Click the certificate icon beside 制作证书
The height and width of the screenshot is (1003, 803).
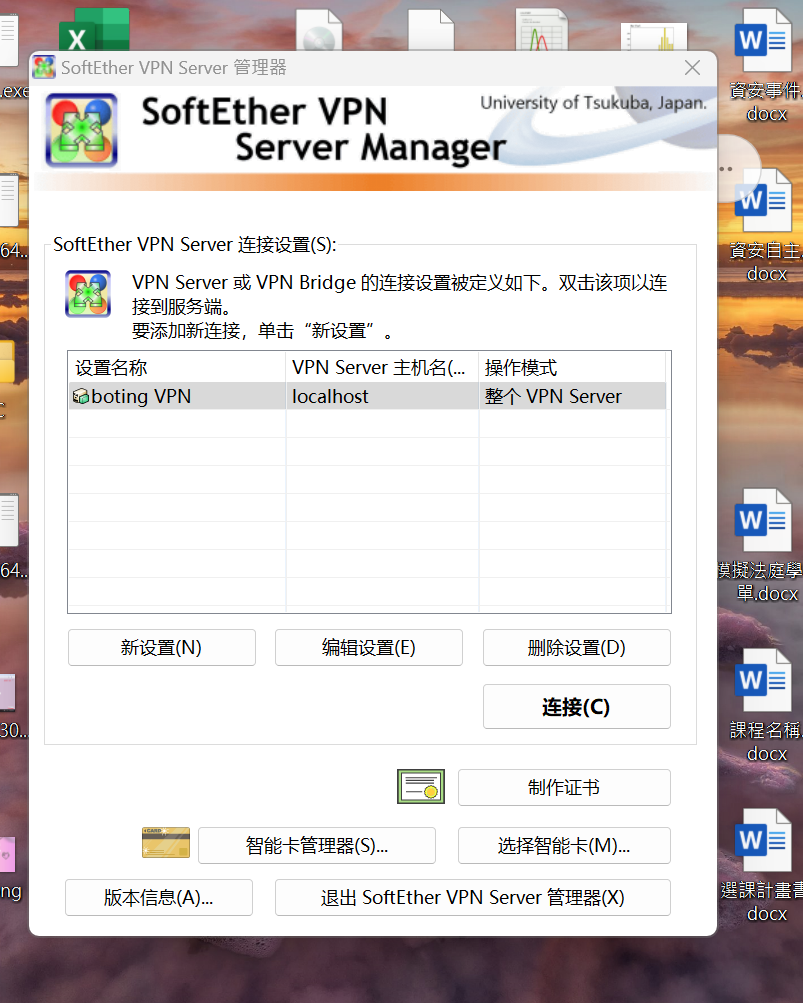coord(420,786)
